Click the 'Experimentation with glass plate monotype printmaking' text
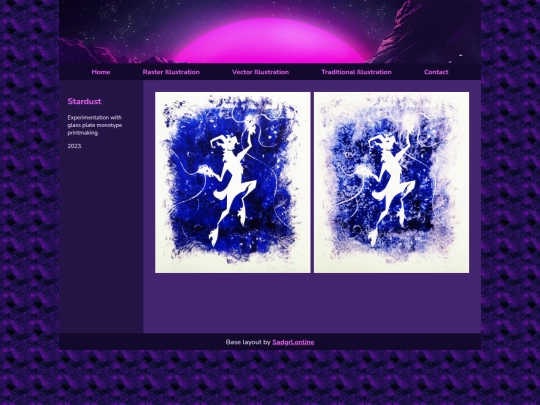 (95, 125)
